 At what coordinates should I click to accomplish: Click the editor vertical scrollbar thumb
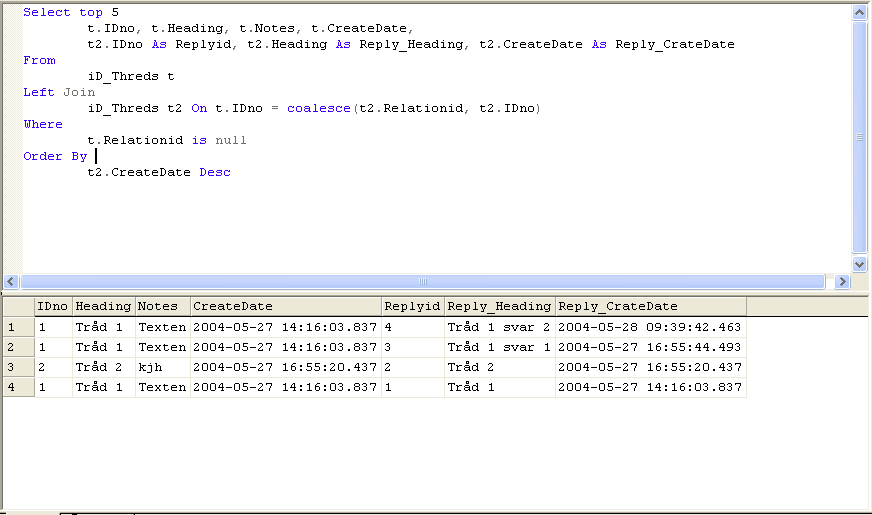tap(859, 137)
